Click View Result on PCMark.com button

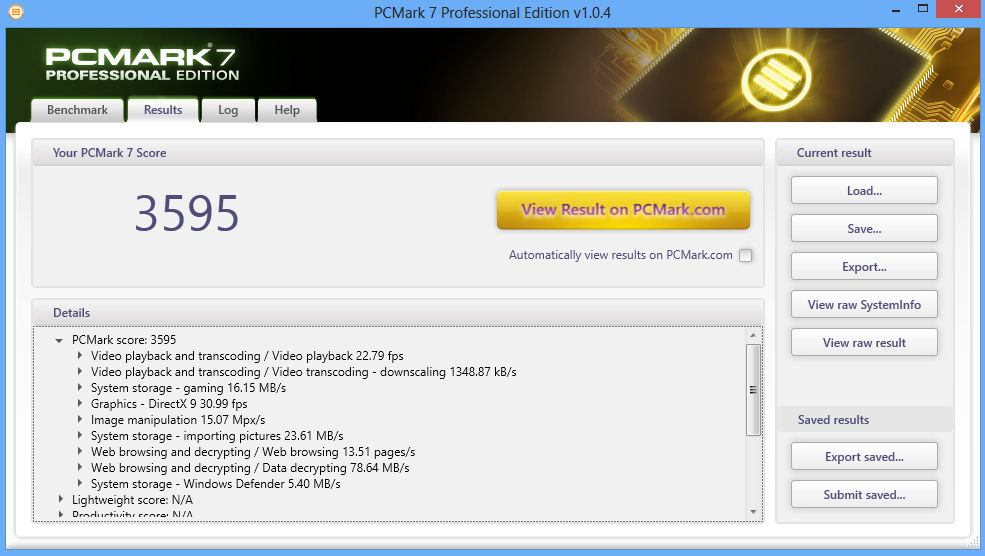click(x=623, y=210)
